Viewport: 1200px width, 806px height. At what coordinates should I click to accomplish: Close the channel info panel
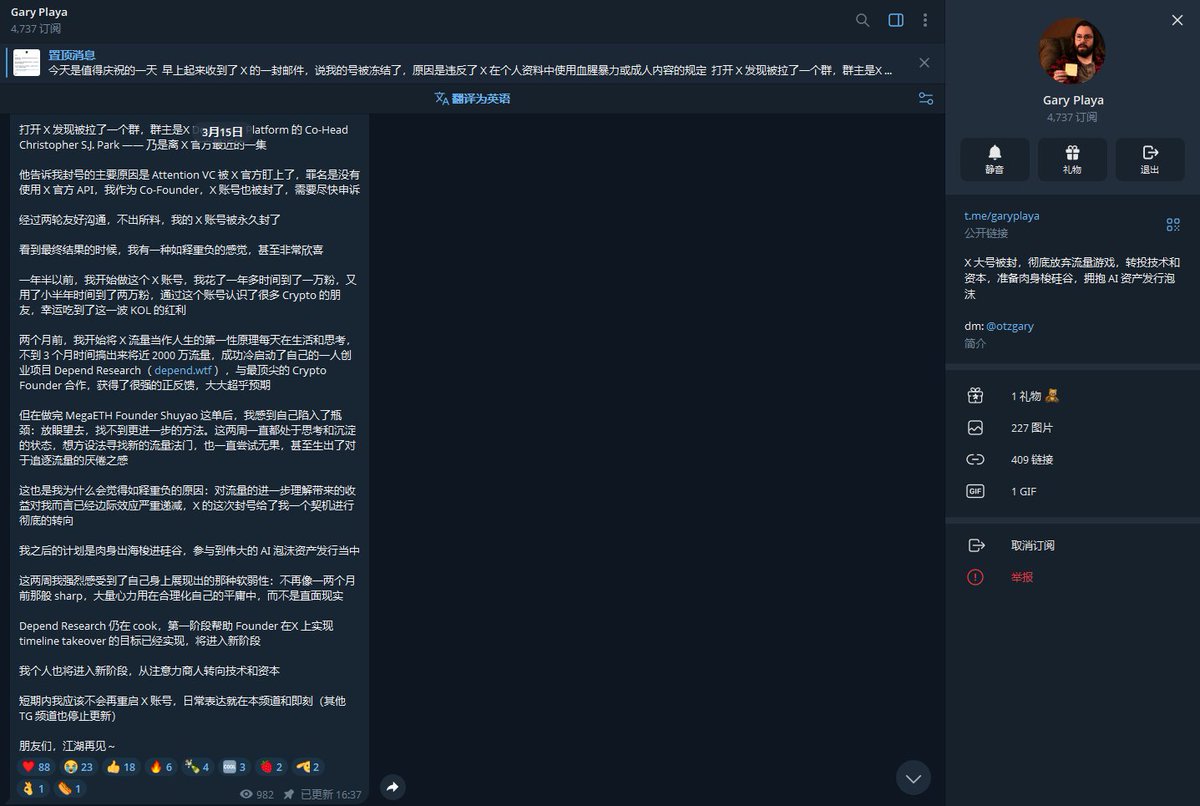point(1177,20)
